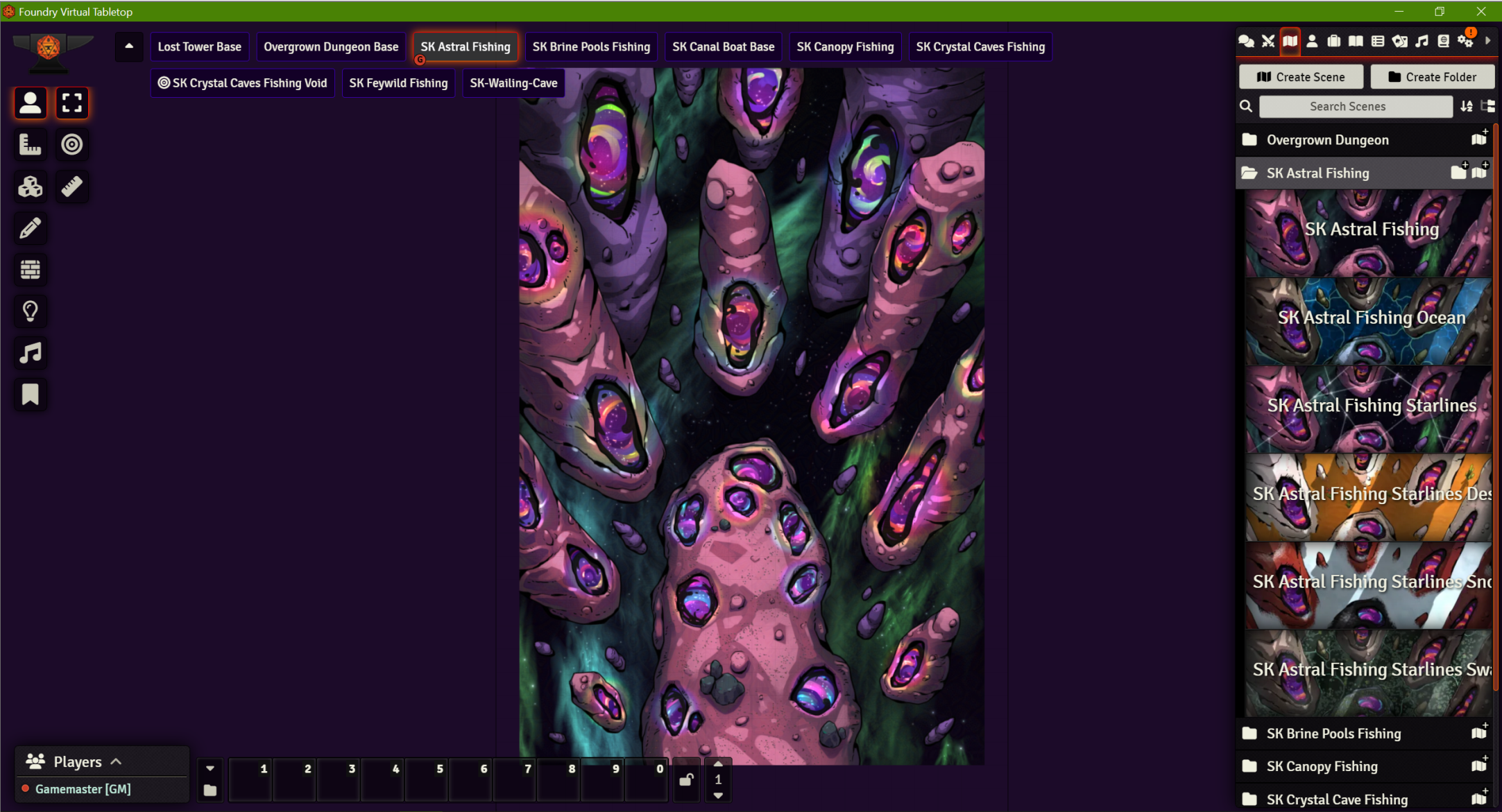The height and width of the screenshot is (812, 1502).
Task: Collapse the scene navigation bar
Action: [x=129, y=46]
